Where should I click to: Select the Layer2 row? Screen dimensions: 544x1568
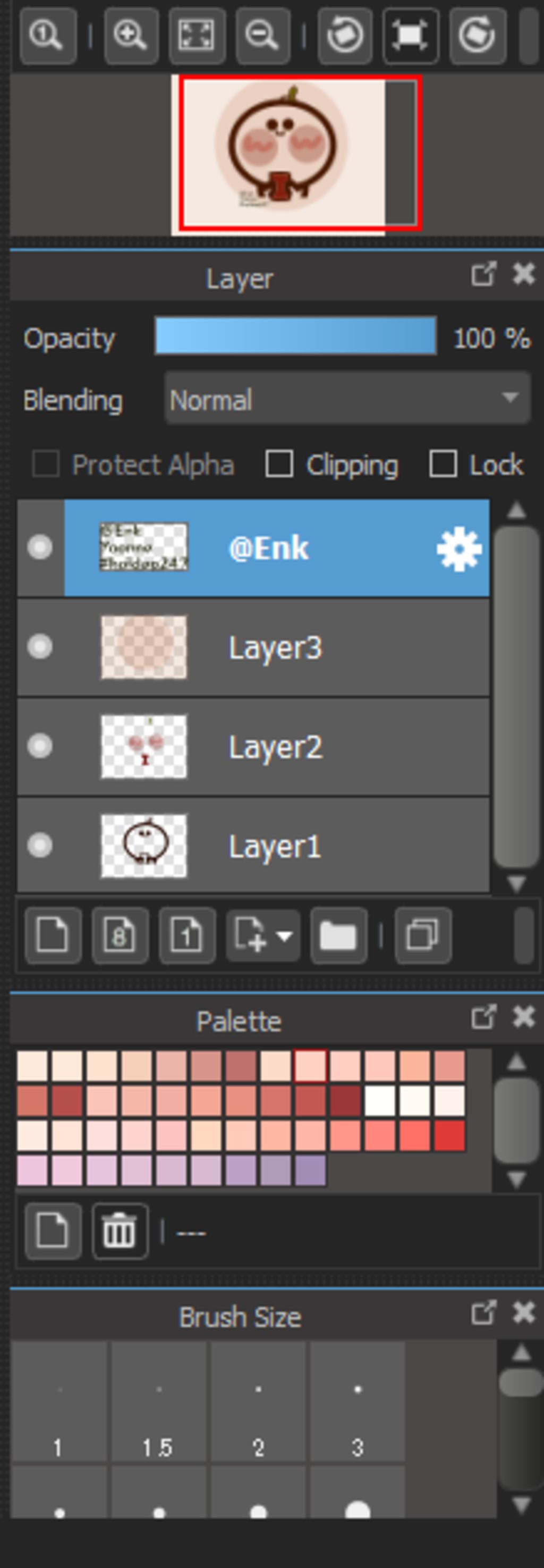click(x=253, y=747)
